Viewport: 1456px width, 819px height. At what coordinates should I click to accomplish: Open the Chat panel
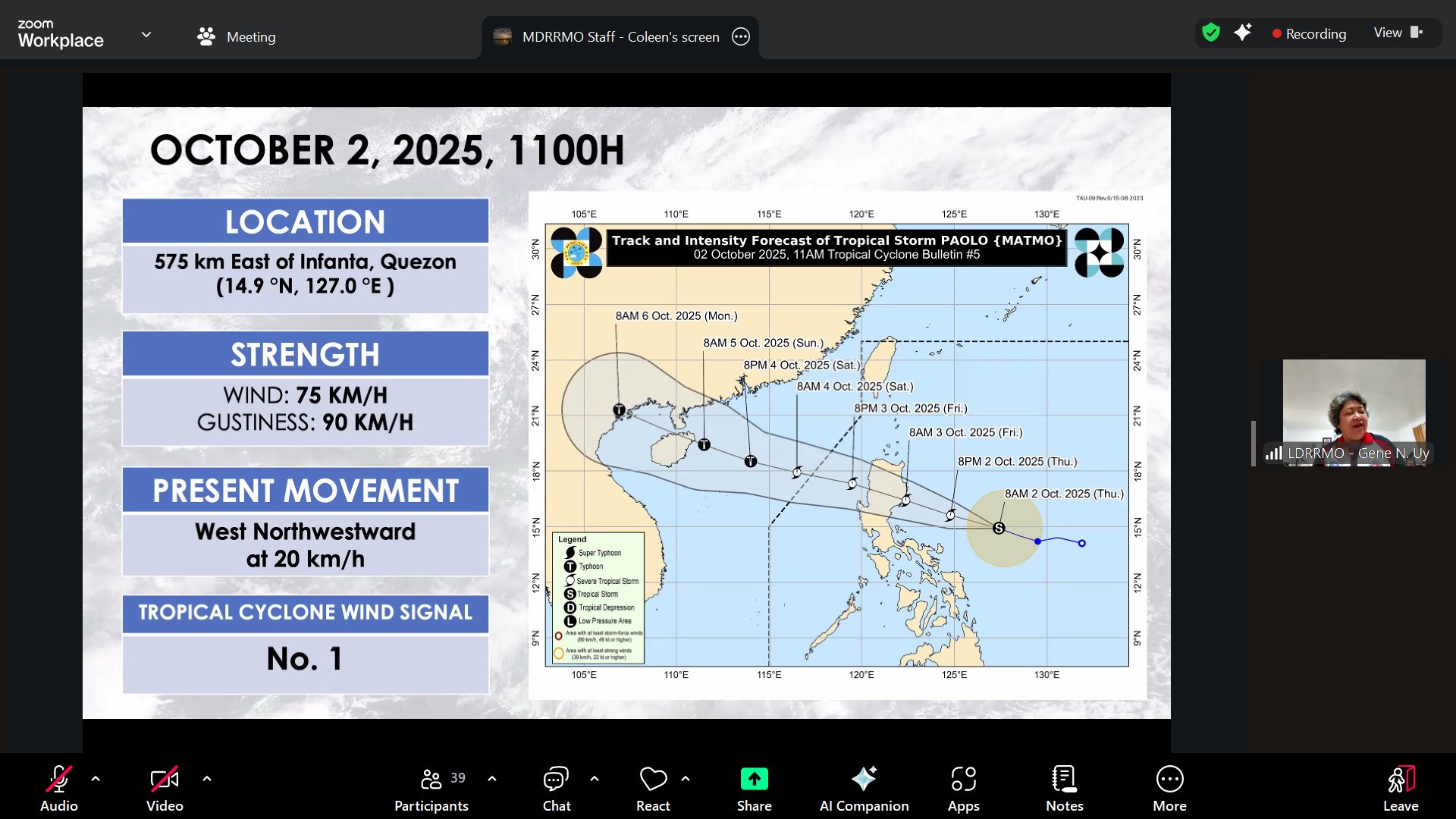556,780
